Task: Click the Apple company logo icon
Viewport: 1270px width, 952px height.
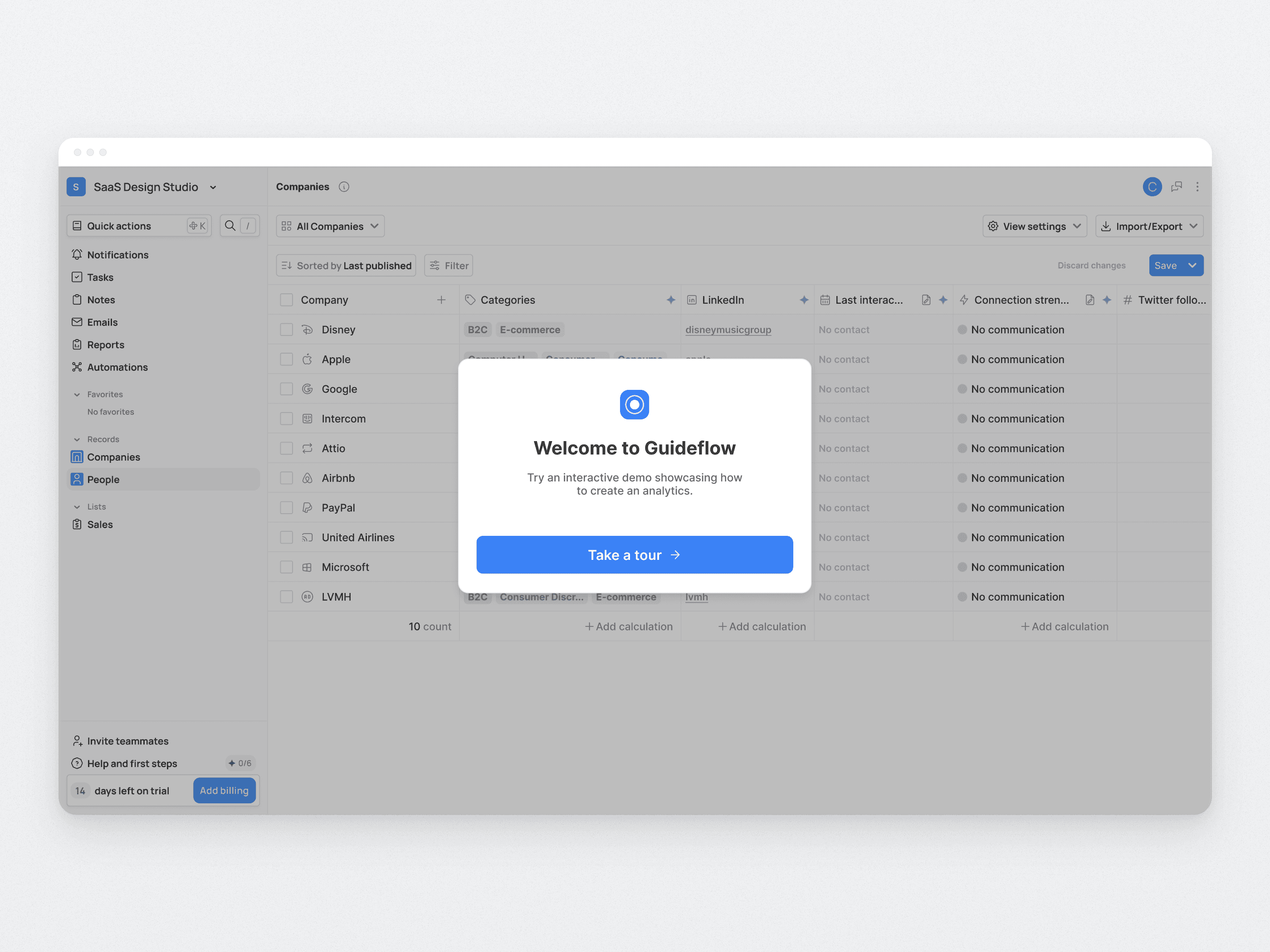Action: 307,359
